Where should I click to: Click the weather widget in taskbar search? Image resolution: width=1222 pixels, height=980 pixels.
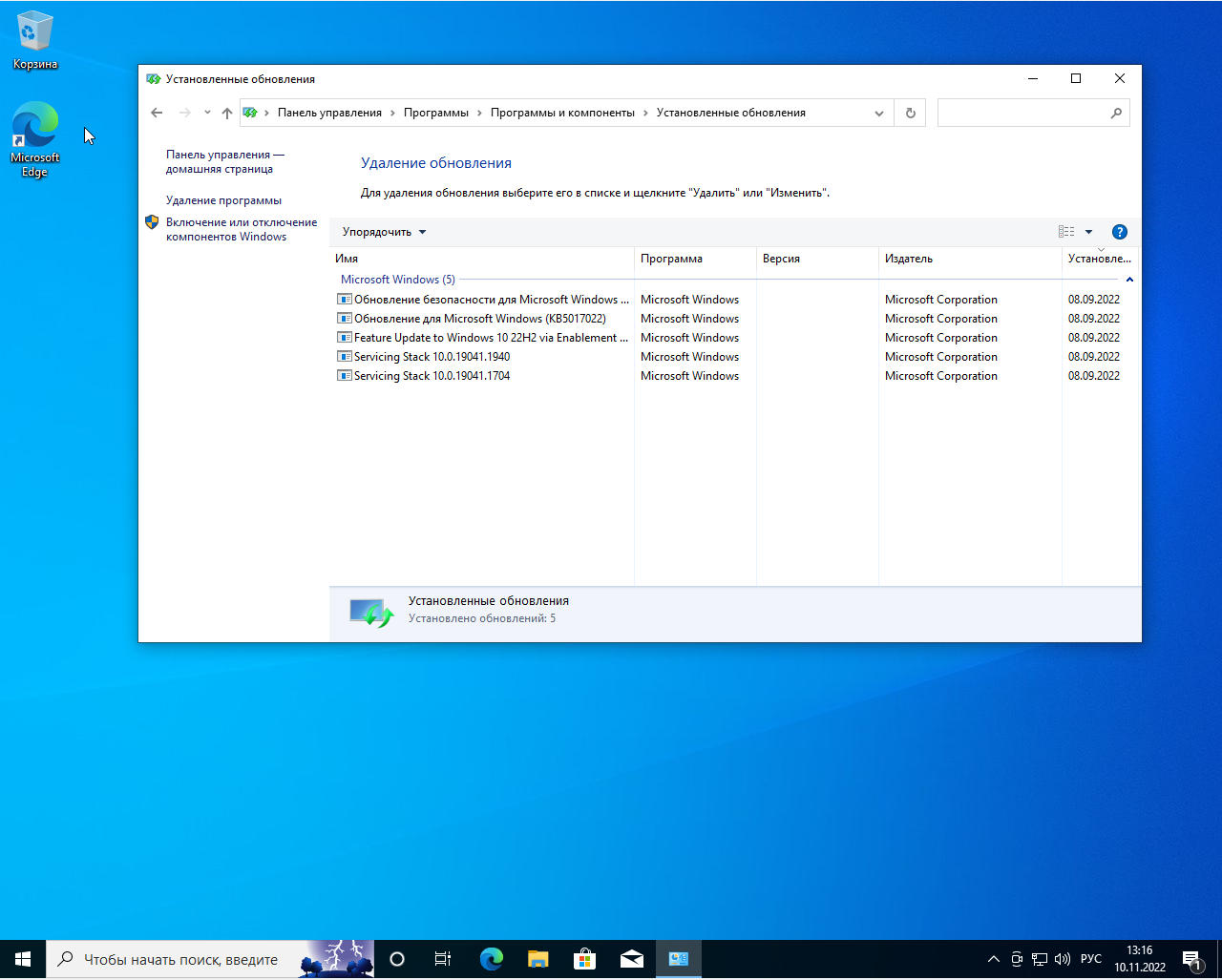coord(336,960)
